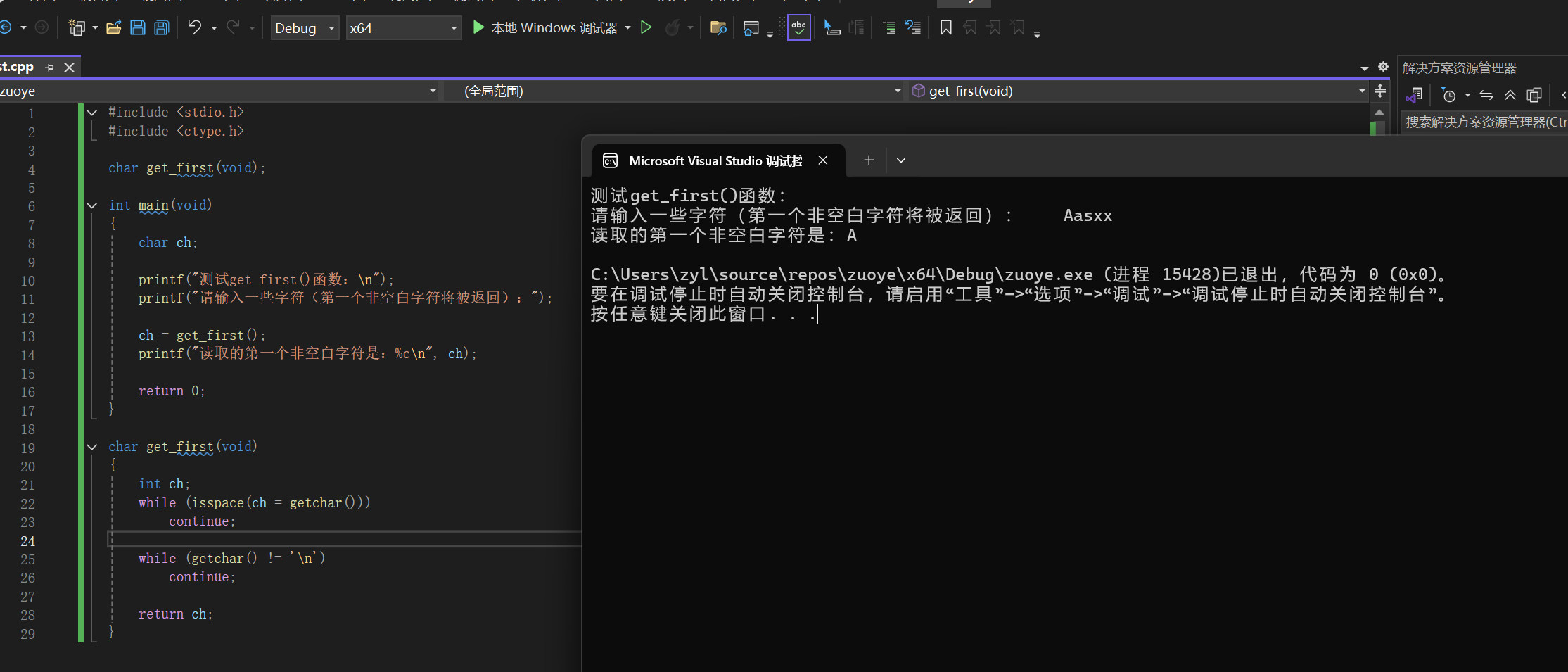Click the console output '读取的第一个非空白字符是： A'

point(724,235)
